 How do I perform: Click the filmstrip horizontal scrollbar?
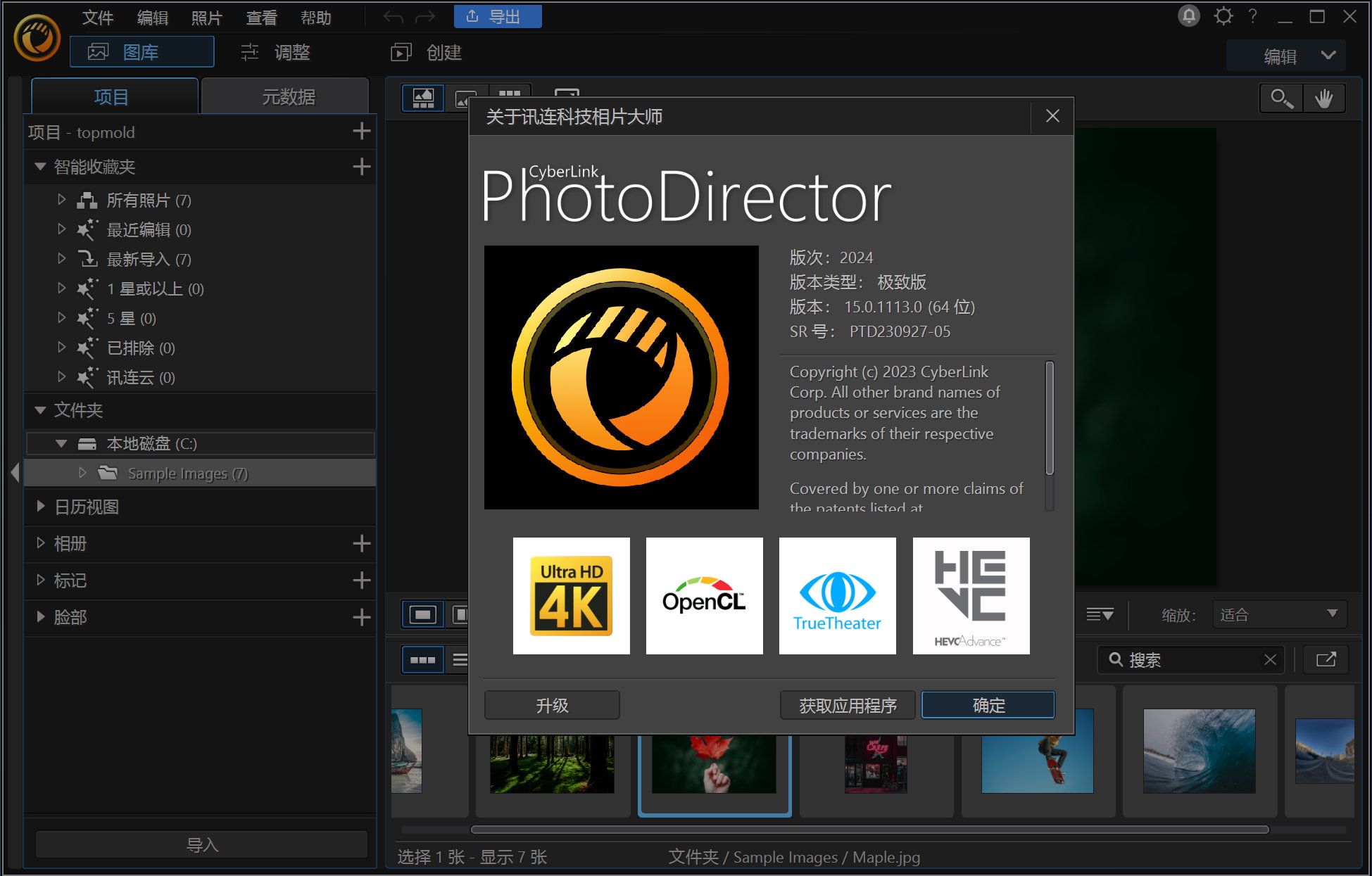pos(869,830)
